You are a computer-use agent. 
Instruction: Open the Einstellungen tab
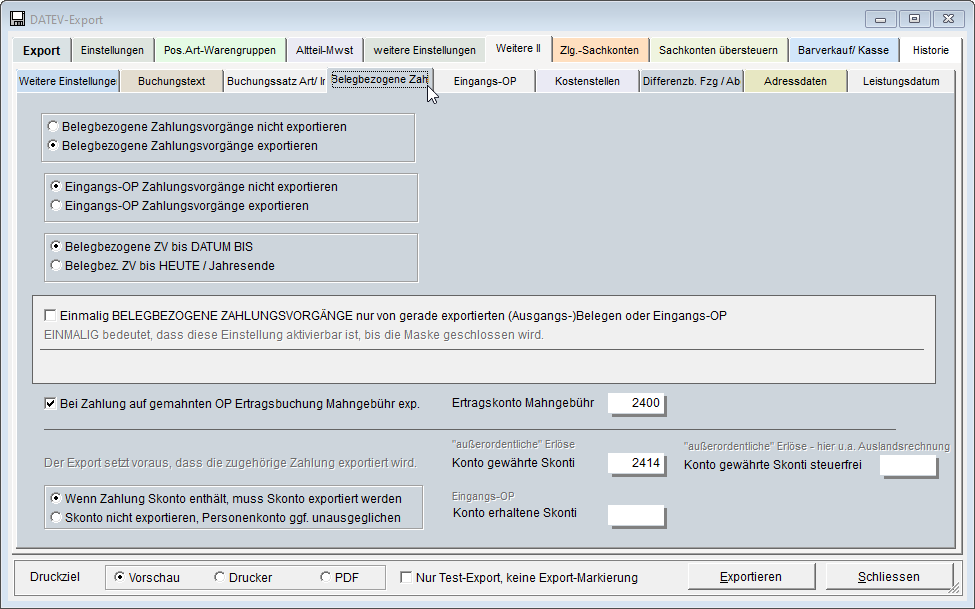[x=112, y=50]
